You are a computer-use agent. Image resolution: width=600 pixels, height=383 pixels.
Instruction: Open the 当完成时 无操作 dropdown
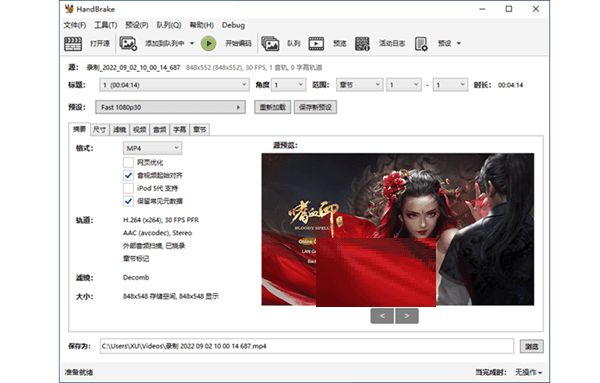(528, 372)
